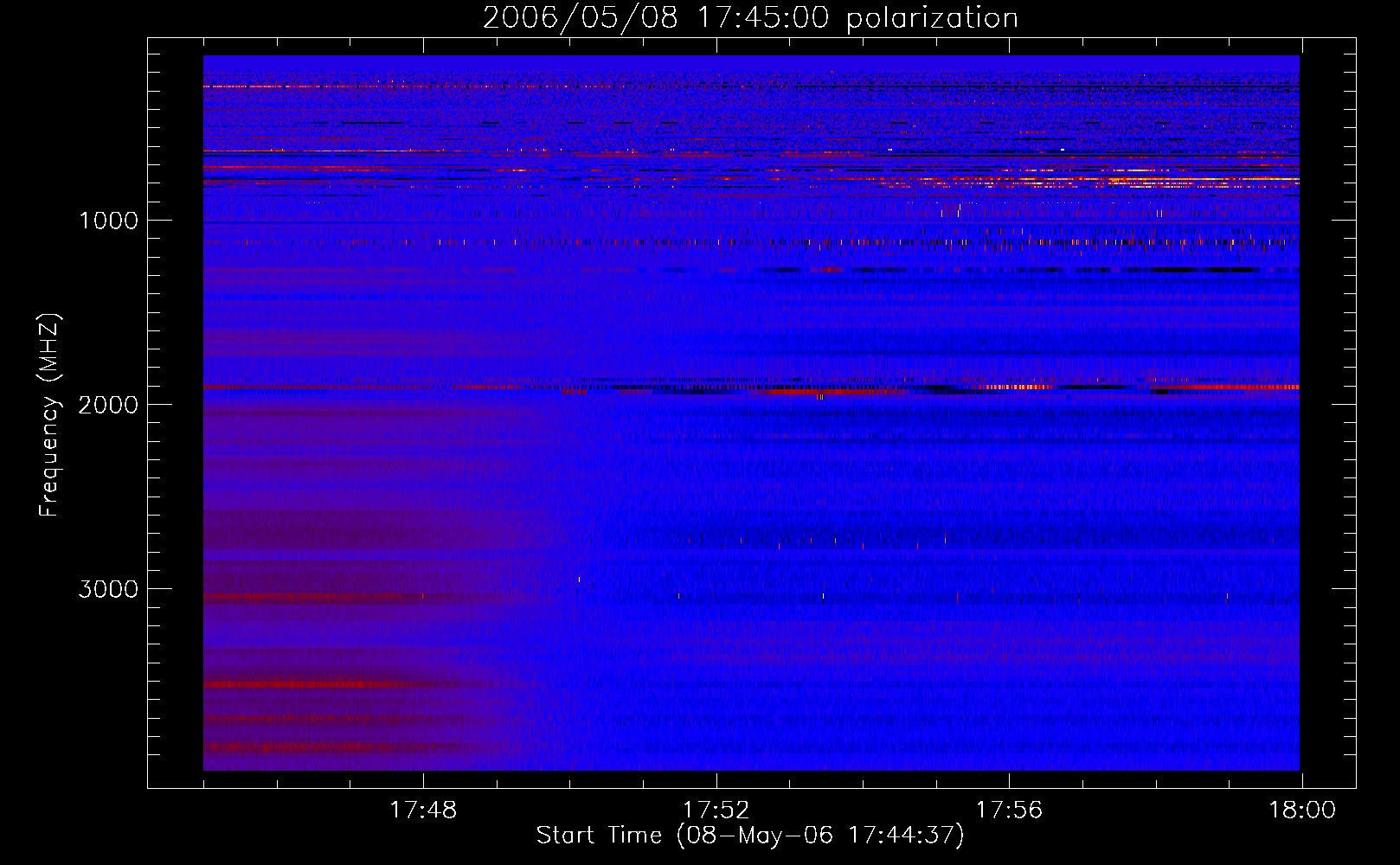
Task: Click the "17:48" time tick label
Action: click(x=423, y=811)
